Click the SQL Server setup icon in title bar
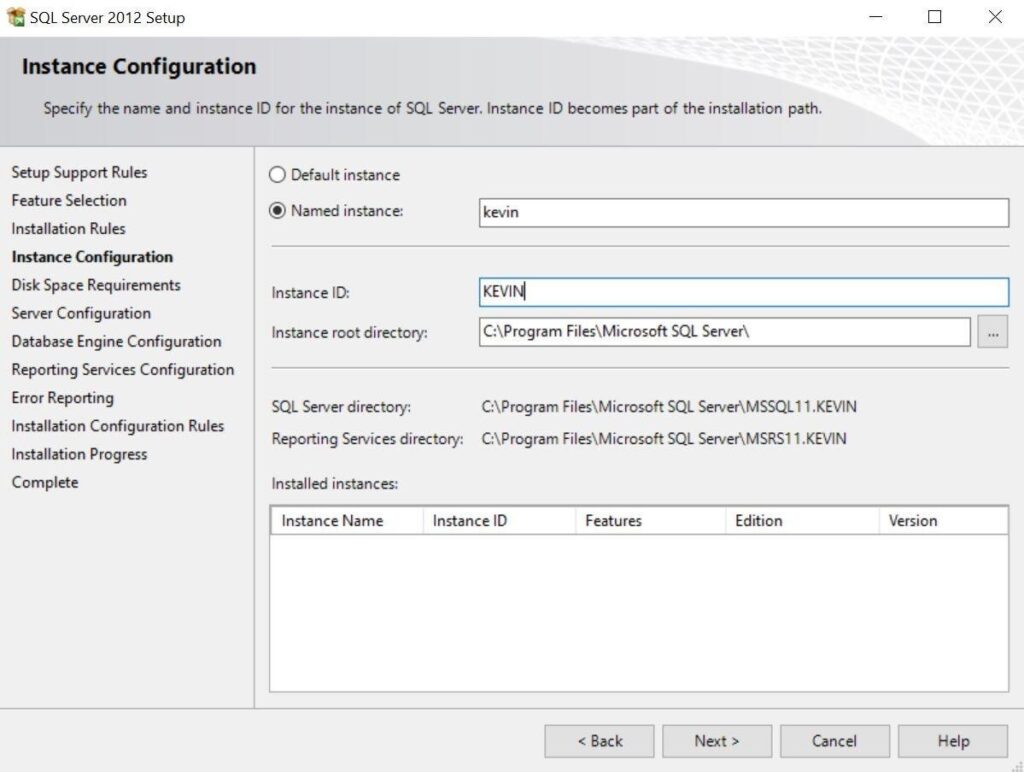 tap(16, 17)
